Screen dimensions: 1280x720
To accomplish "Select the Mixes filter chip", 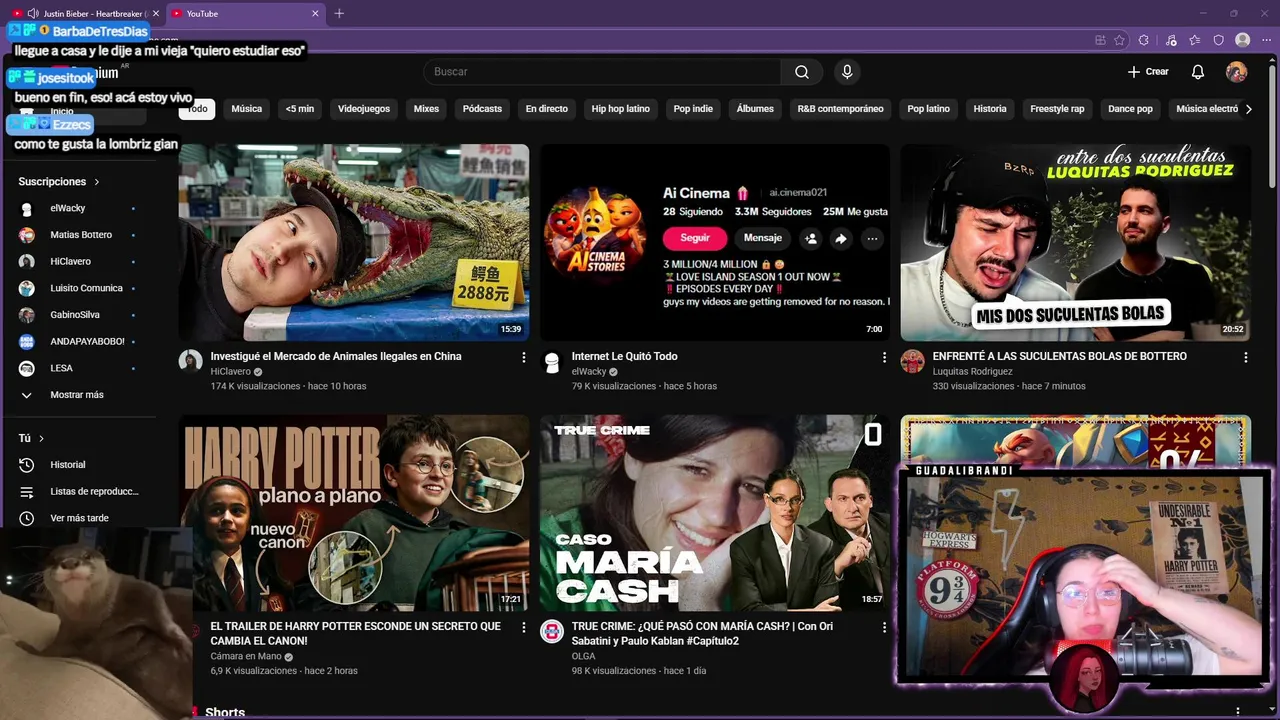I will pyautogui.click(x=426, y=109).
